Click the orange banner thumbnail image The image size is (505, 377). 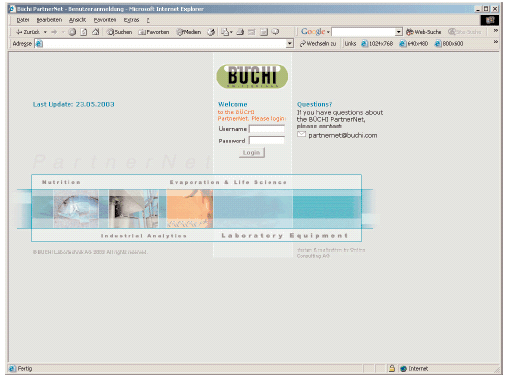(x=189, y=209)
